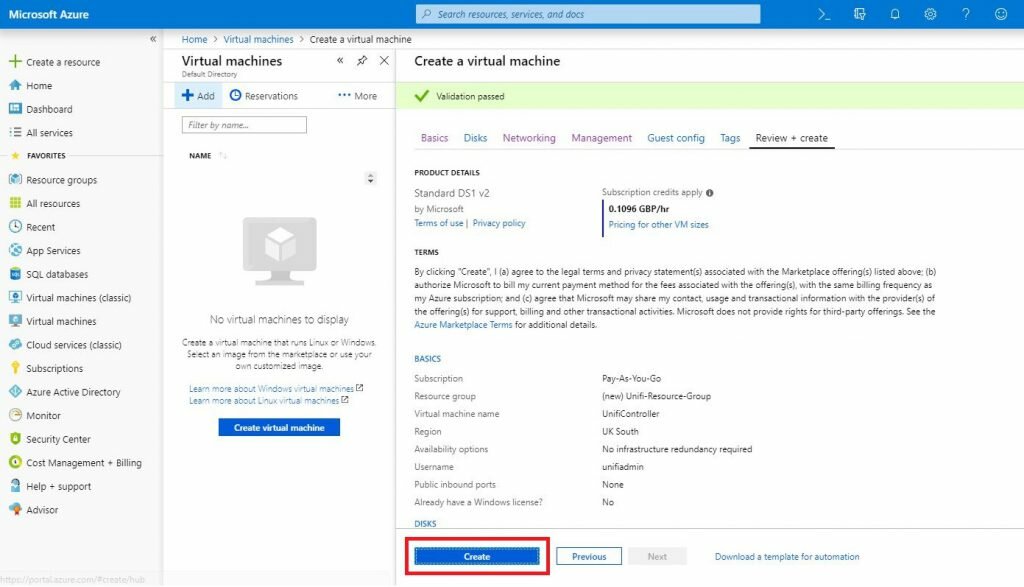Go to Home in the breadcrumb

(x=194, y=39)
